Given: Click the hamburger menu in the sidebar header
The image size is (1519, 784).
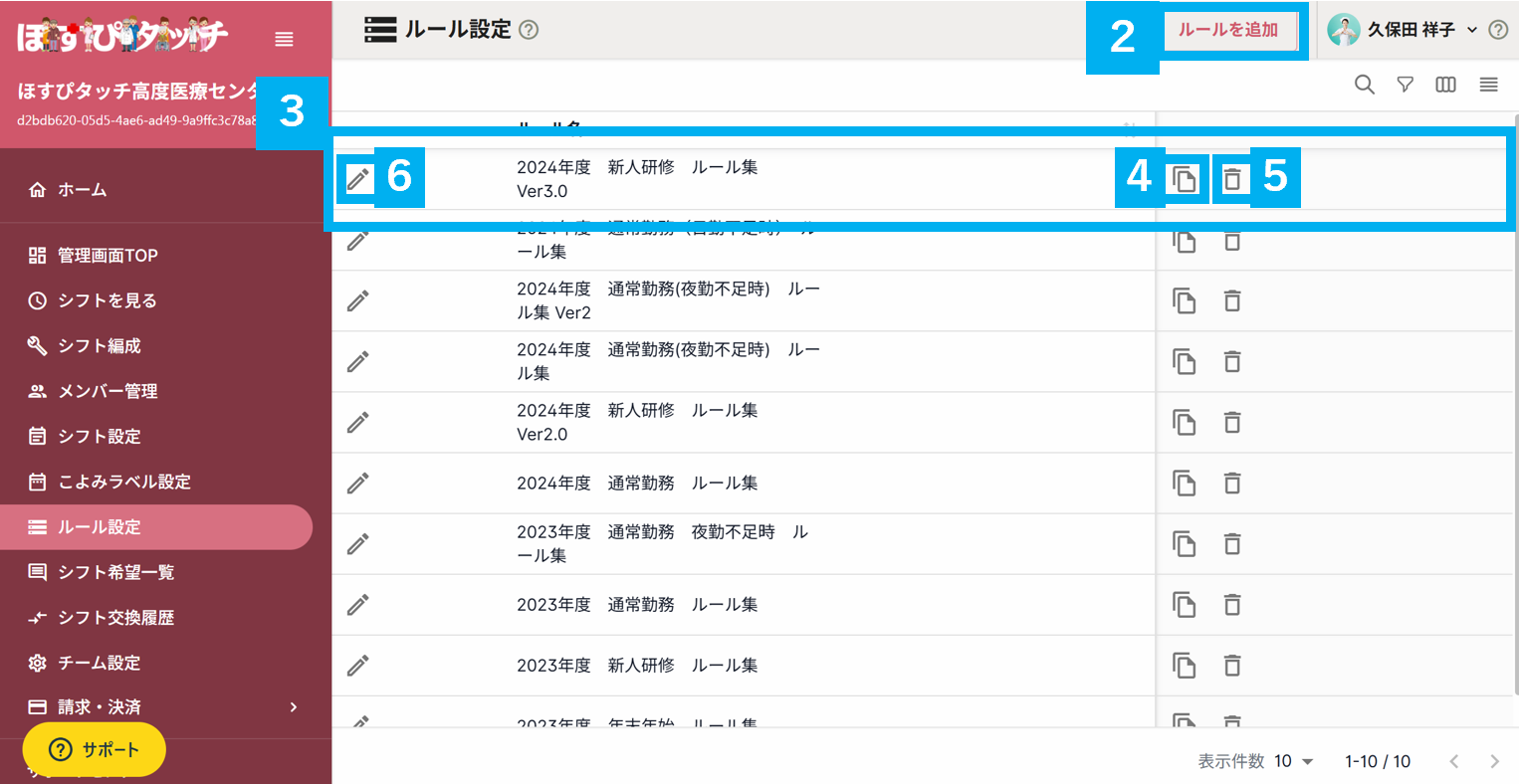Looking at the screenshot, I should pos(284,39).
